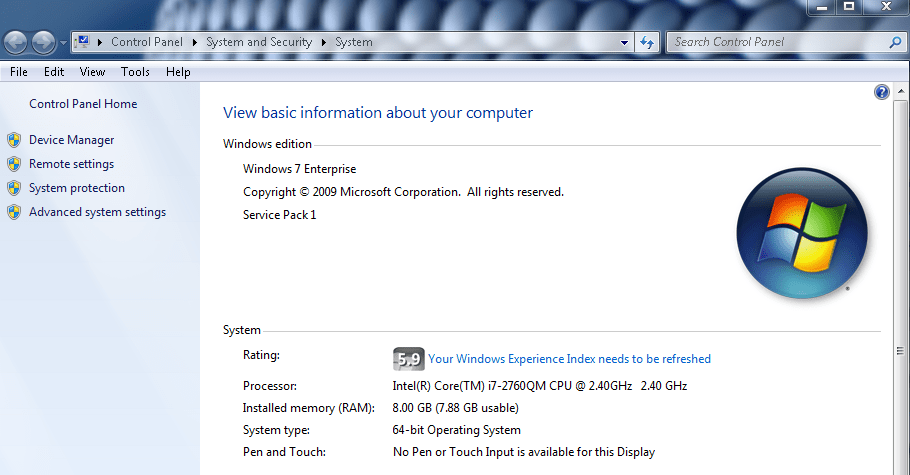Screen dimensions: 910x475
Task: Click the computer icon in the address bar
Action: [82, 42]
